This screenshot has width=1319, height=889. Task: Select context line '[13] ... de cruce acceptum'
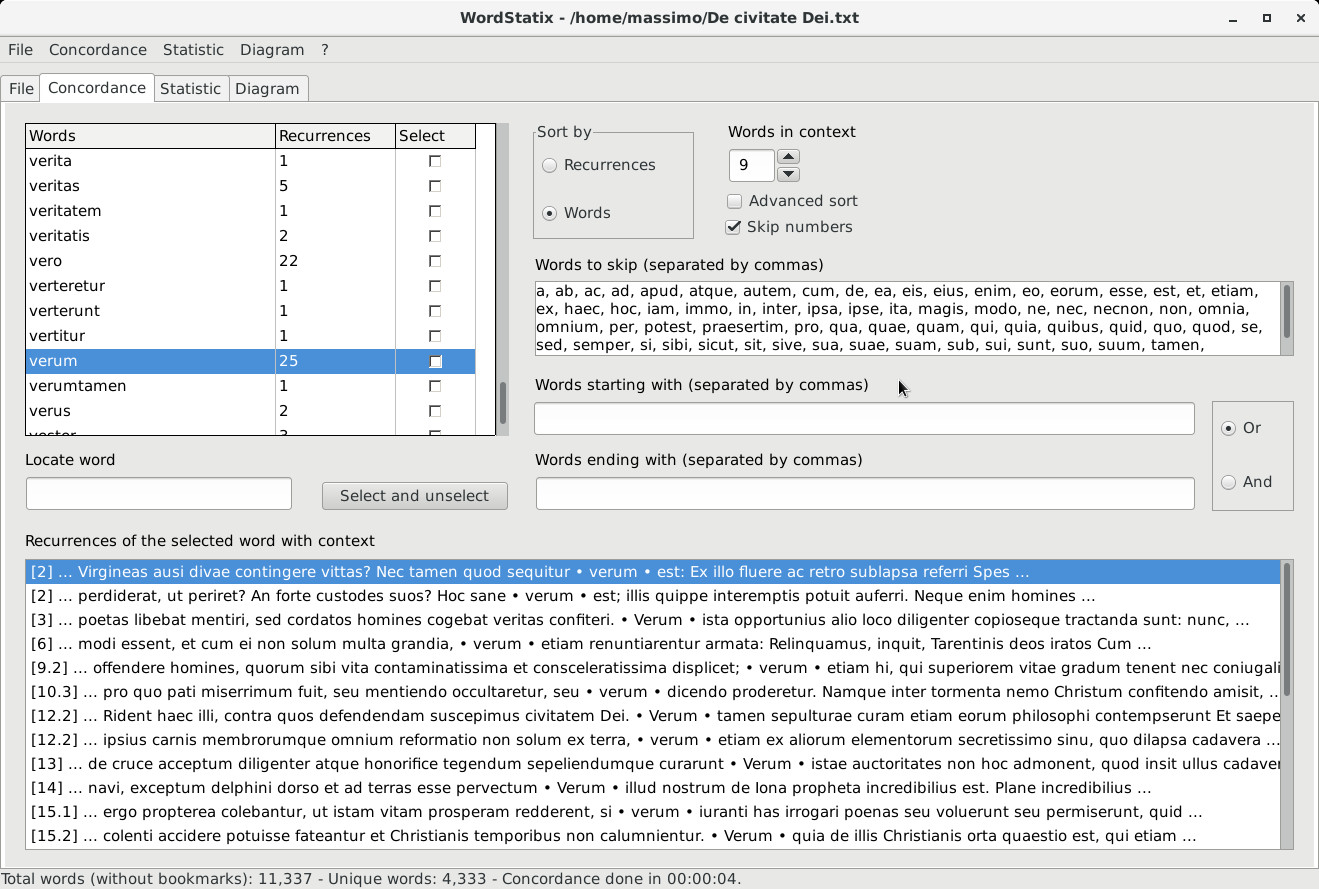pyautogui.click(x=653, y=764)
